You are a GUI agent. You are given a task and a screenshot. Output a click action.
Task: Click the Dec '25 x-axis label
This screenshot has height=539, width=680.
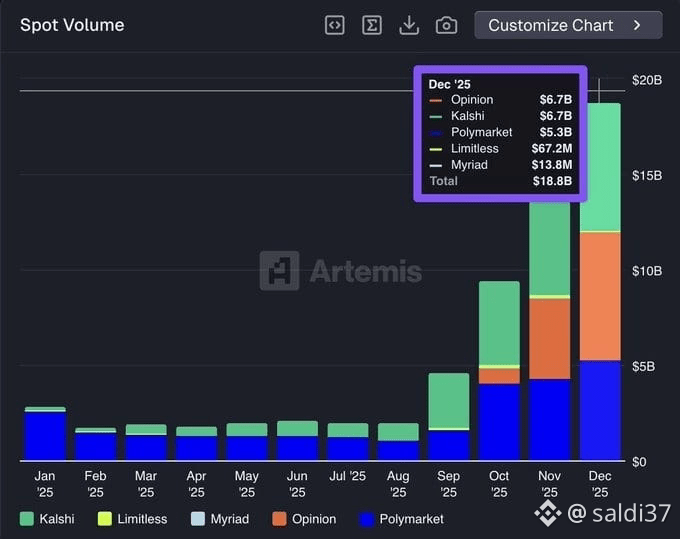(600, 484)
